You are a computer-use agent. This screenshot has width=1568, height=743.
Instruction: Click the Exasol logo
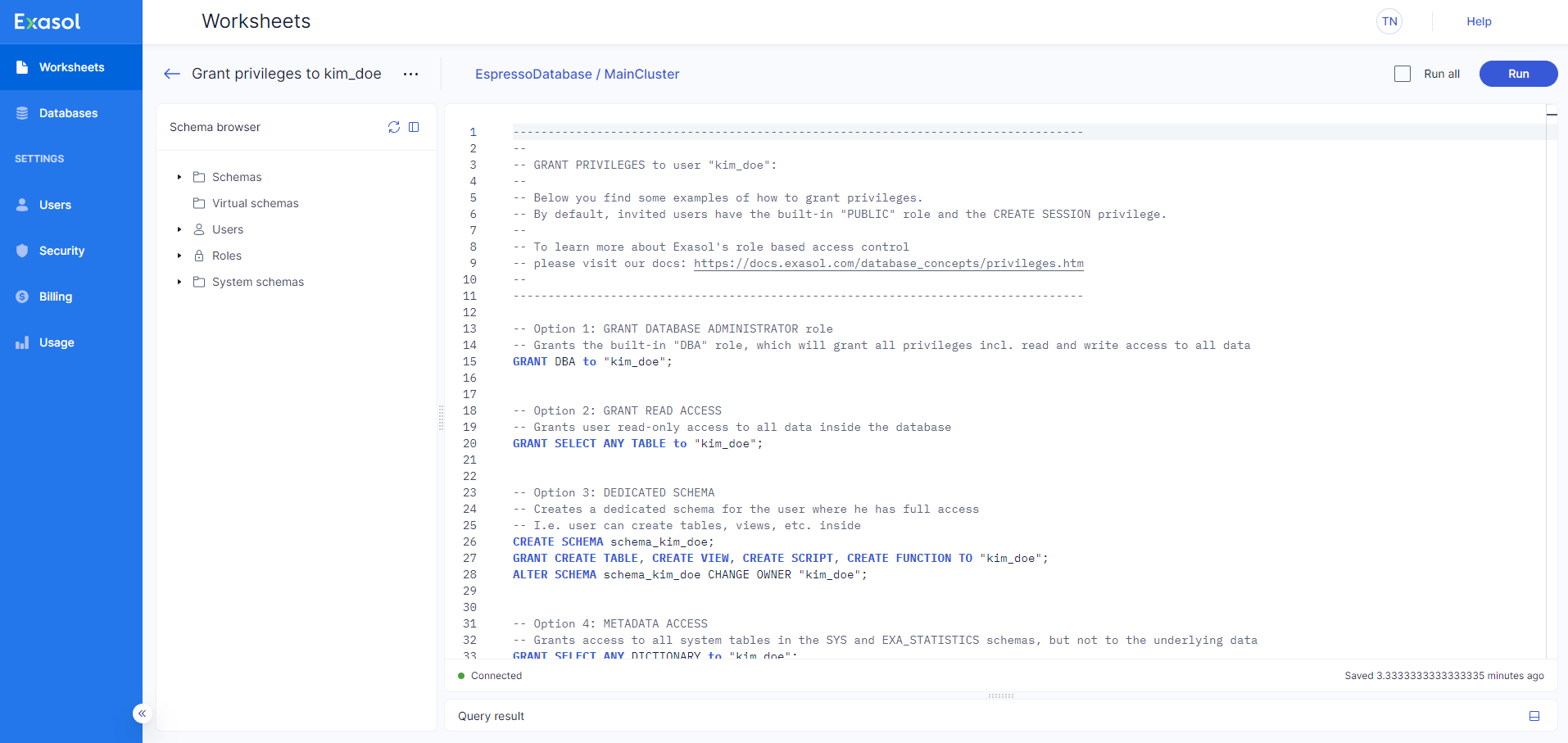click(48, 22)
